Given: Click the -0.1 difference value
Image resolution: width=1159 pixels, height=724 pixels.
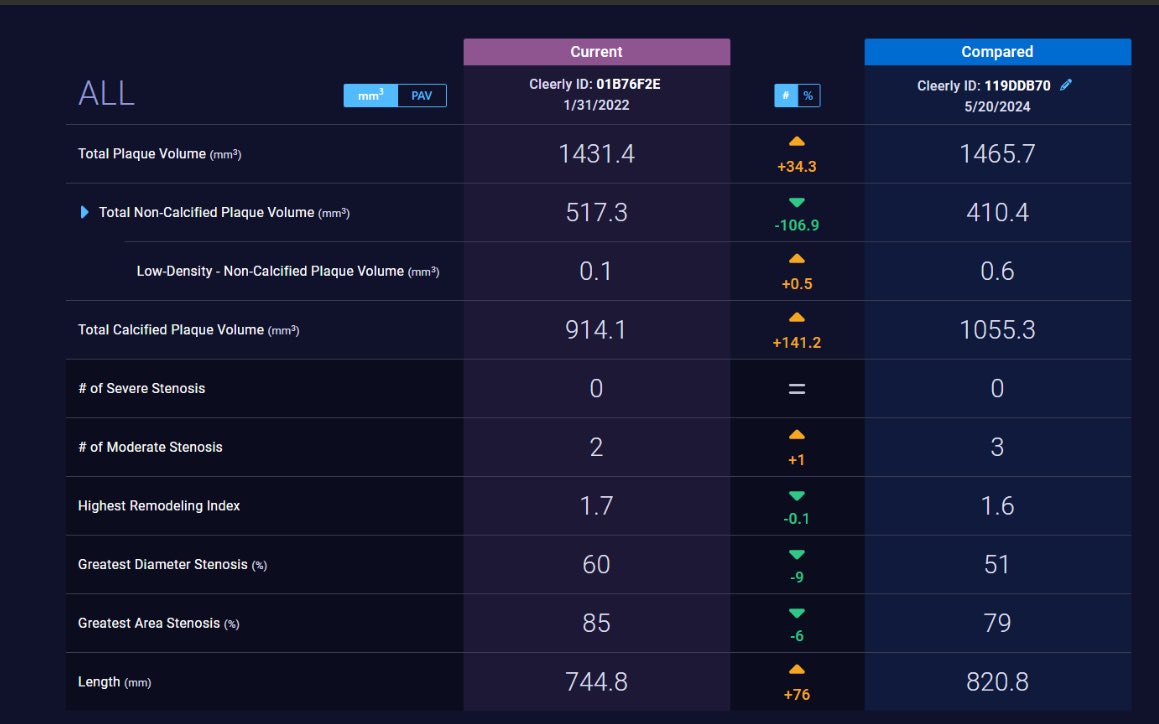Looking at the screenshot, I should (797, 519).
